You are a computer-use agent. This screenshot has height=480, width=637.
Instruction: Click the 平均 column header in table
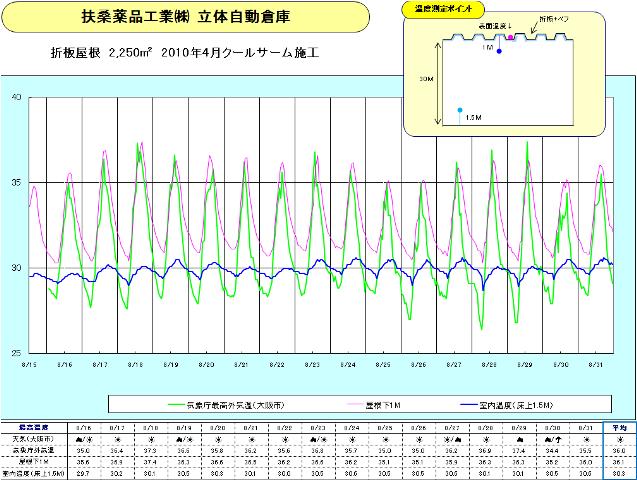click(x=617, y=427)
